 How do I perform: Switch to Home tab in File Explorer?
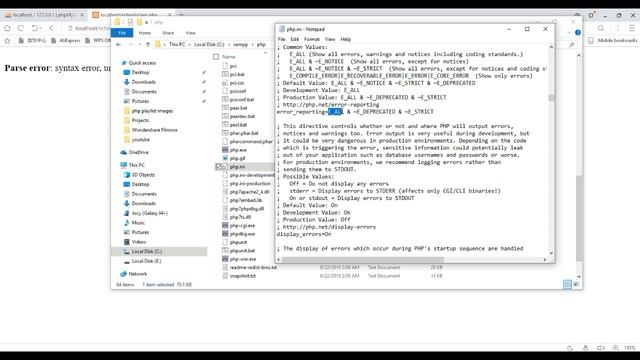(144, 33)
